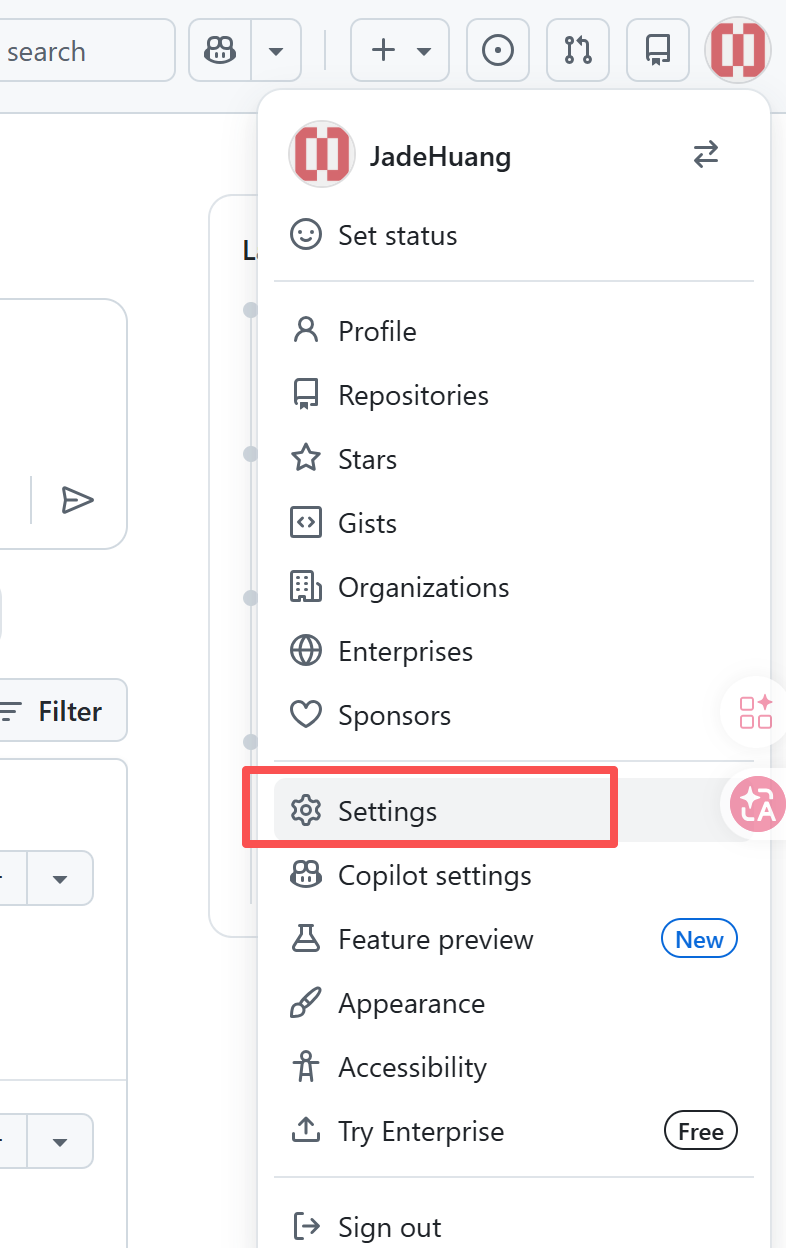Select Repositories in the user menu
Viewport: 786px width, 1248px height.
click(x=413, y=396)
